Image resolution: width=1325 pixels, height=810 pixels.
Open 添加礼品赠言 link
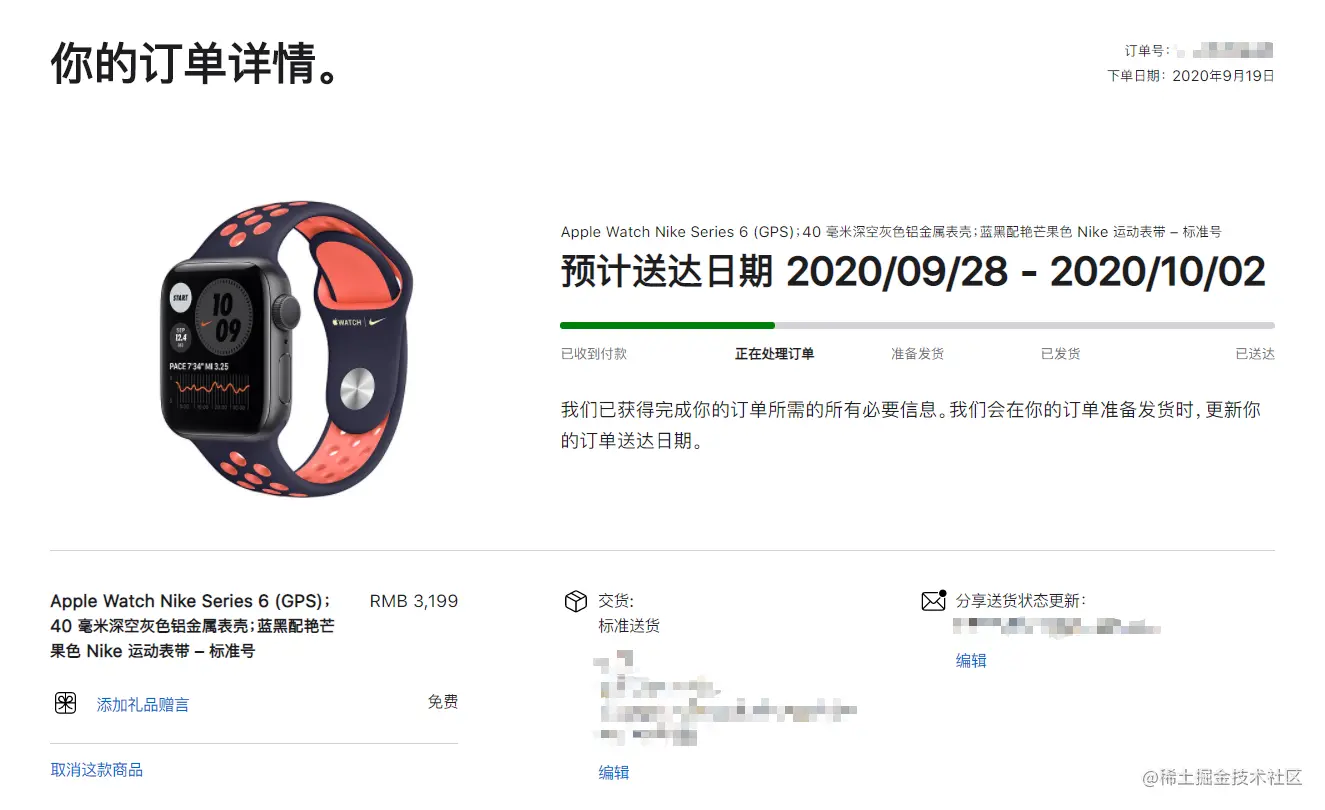click(143, 705)
